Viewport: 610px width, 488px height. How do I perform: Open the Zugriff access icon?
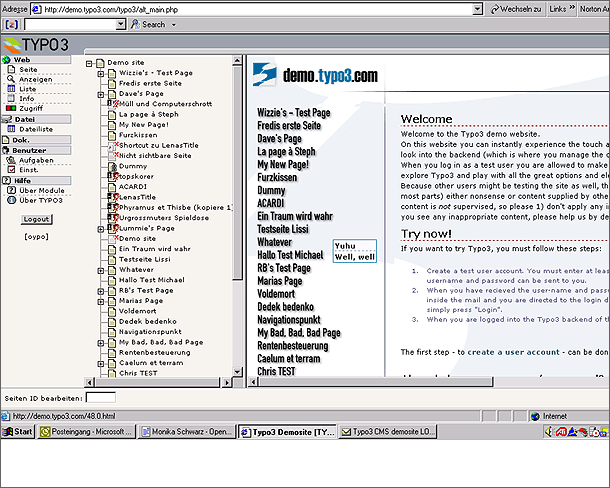coord(11,108)
